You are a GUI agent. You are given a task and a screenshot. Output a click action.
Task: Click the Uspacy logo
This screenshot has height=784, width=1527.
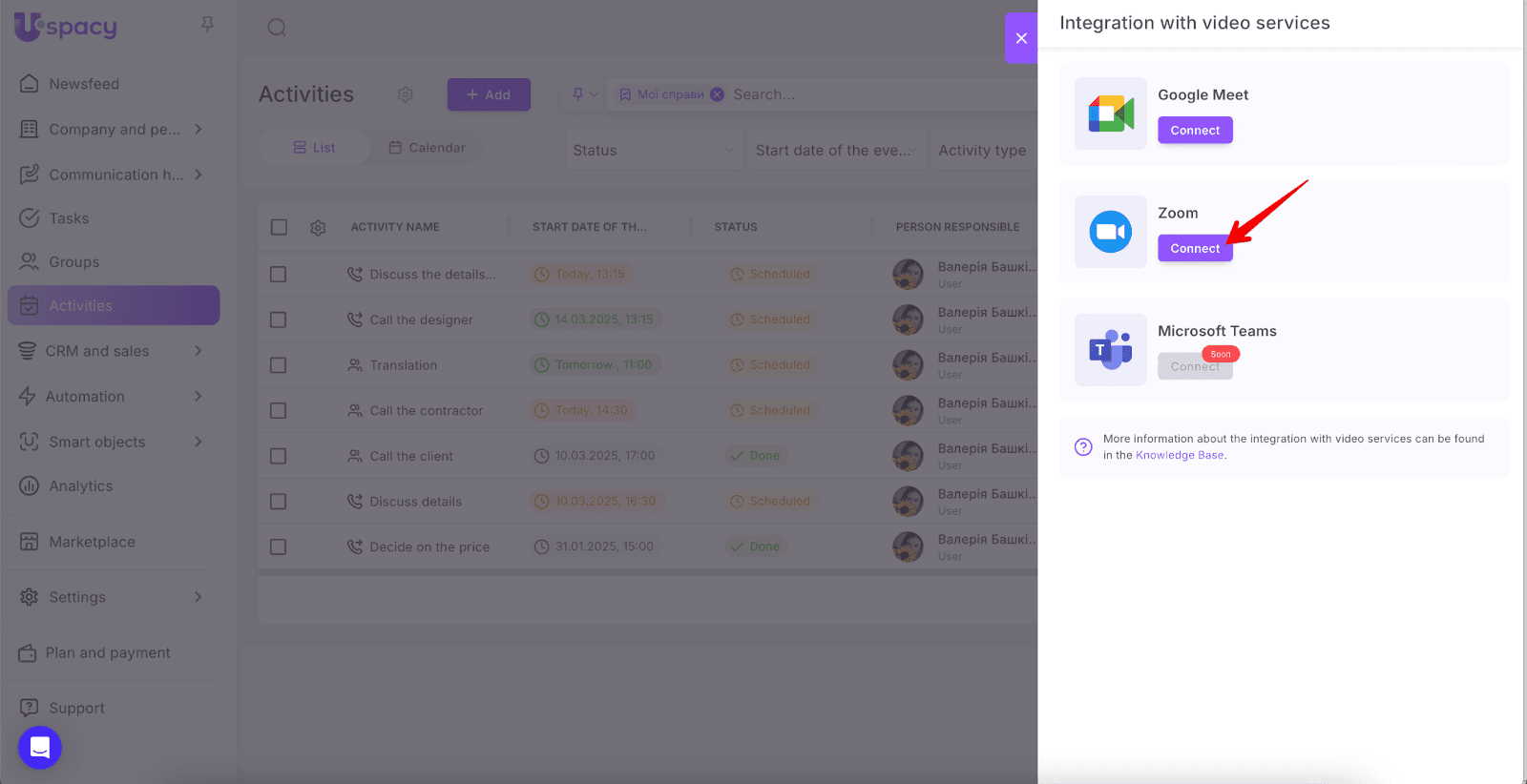pos(65,26)
